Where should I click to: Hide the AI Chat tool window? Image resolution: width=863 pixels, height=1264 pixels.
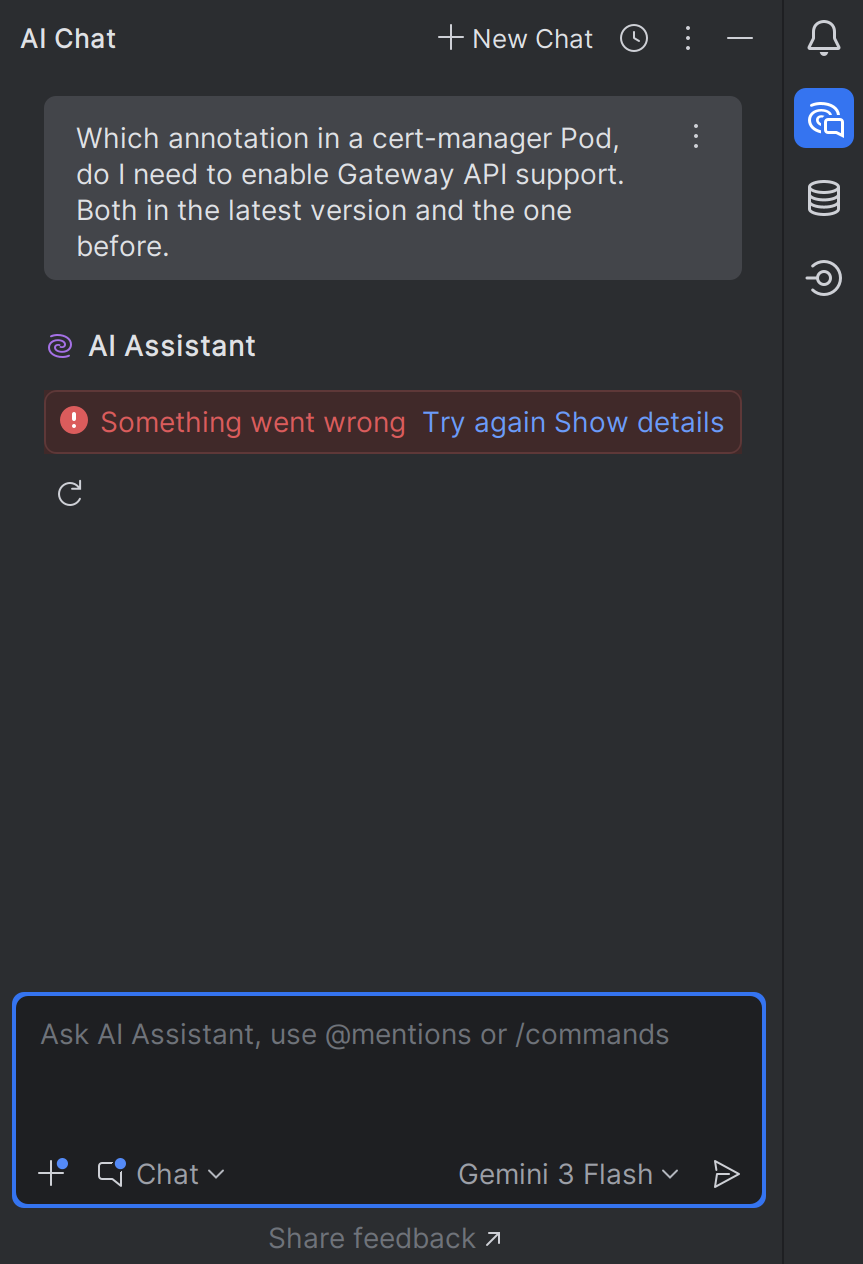click(x=740, y=39)
